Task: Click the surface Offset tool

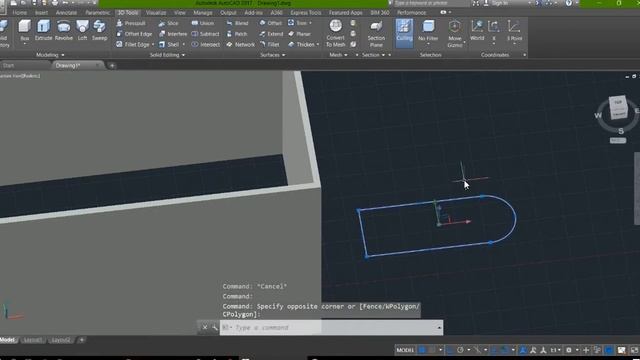Action: pyautogui.click(x=271, y=23)
